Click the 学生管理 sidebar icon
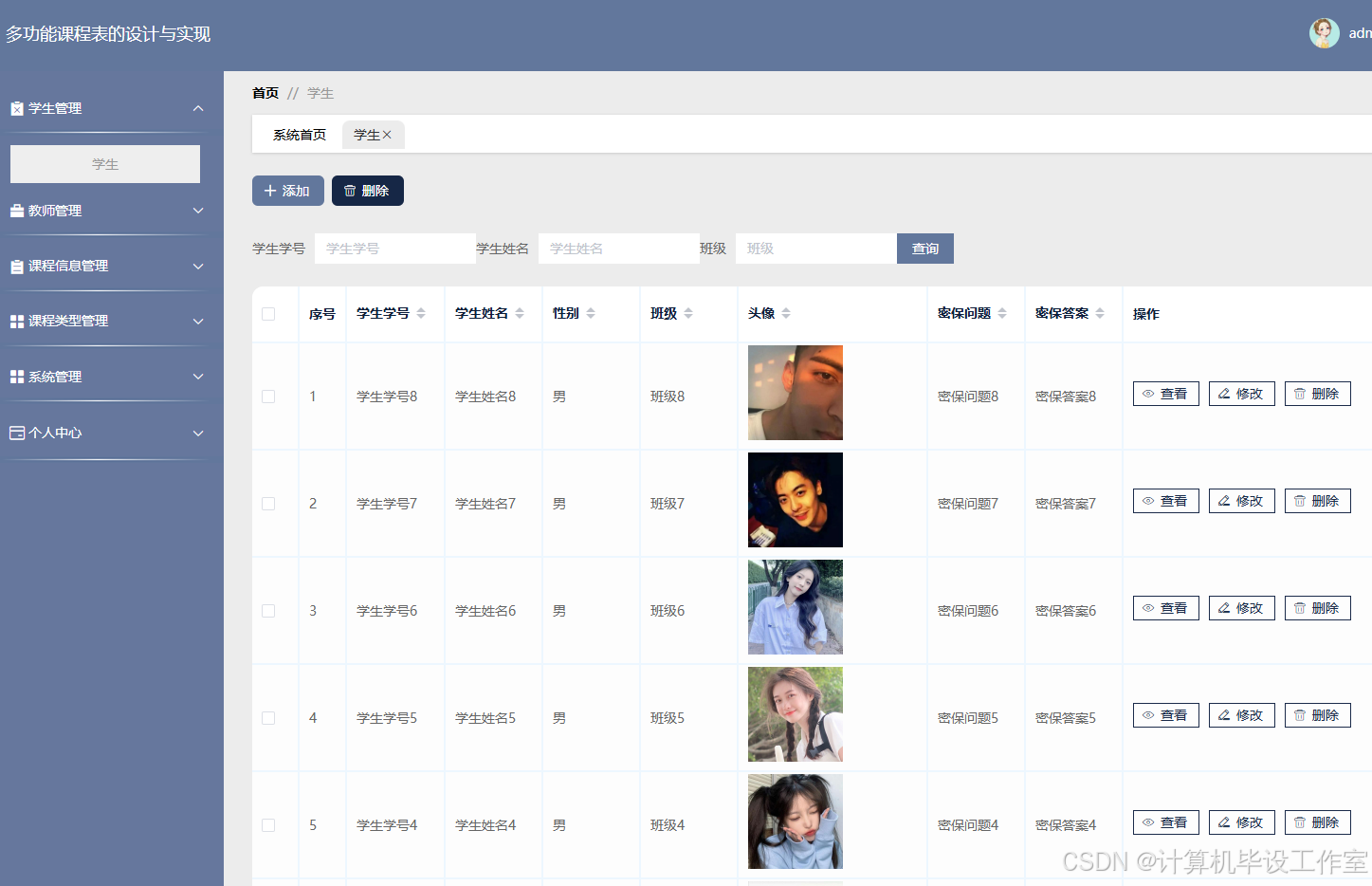 coord(16,107)
